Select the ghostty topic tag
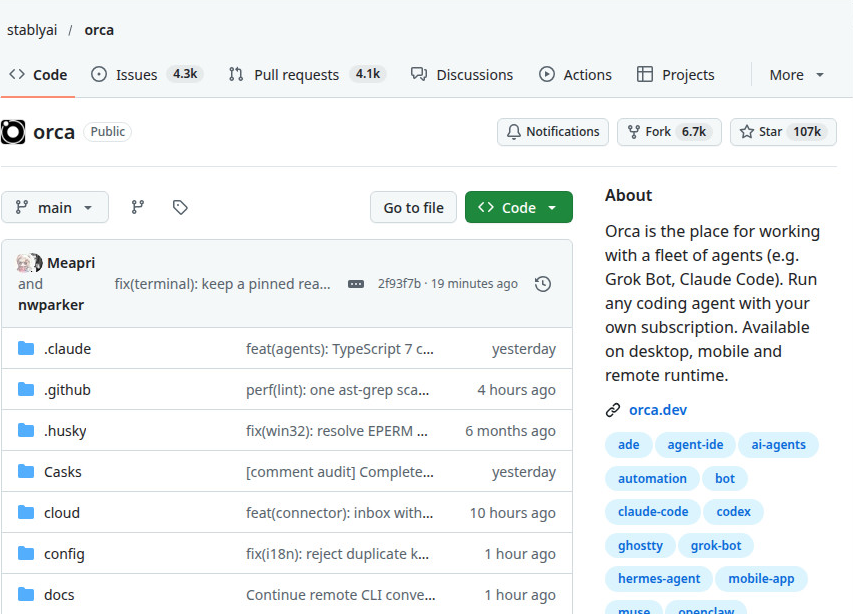The image size is (853, 614). point(640,545)
